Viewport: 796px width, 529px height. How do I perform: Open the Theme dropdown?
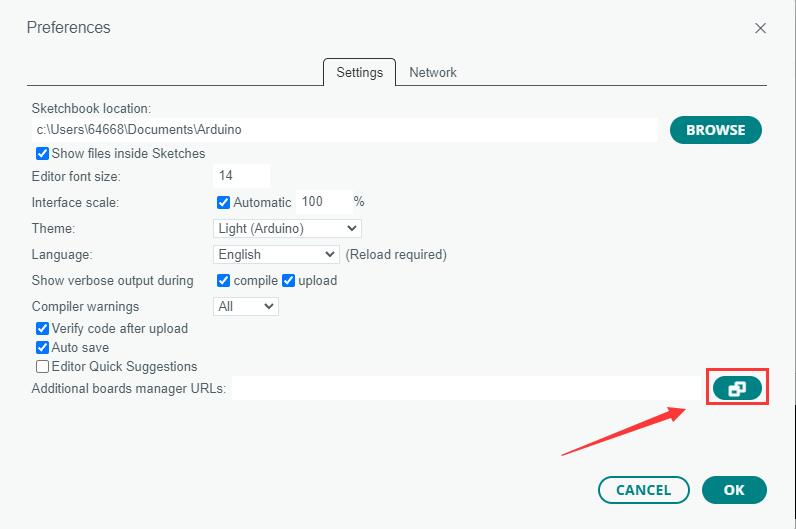(x=287, y=229)
